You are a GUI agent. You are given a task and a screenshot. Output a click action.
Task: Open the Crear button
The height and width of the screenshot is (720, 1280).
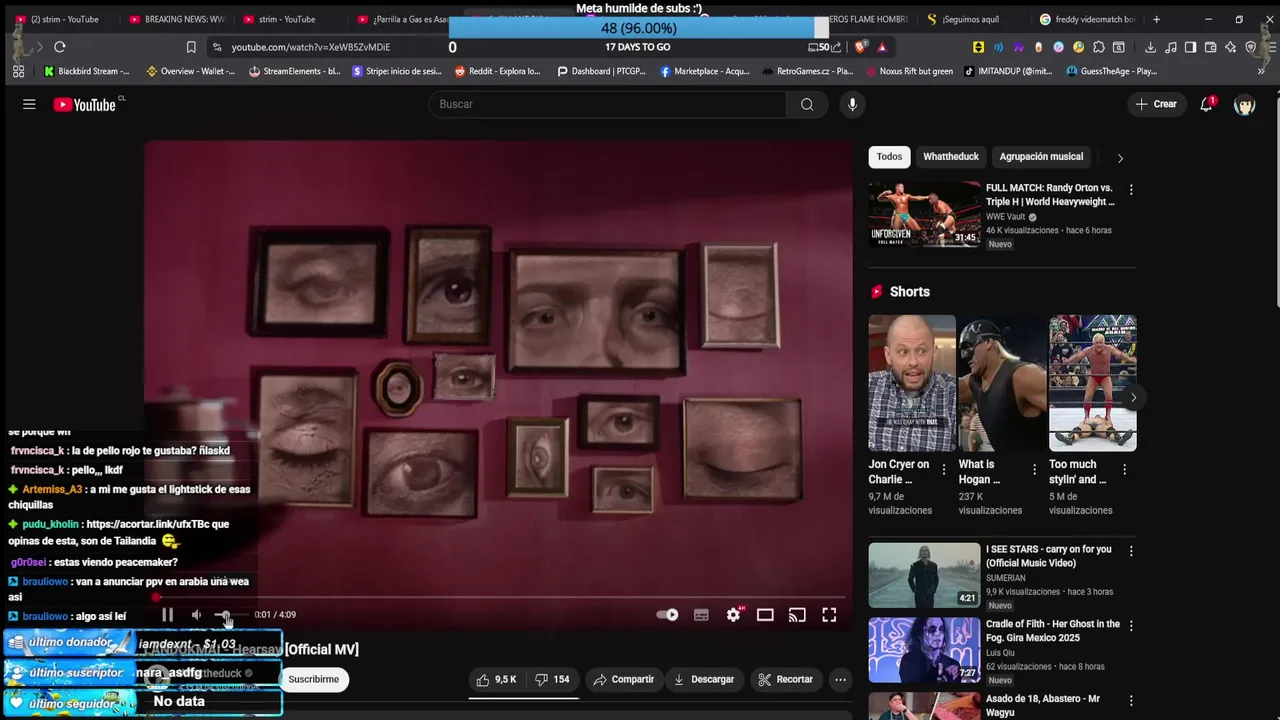click(1156, 104)
